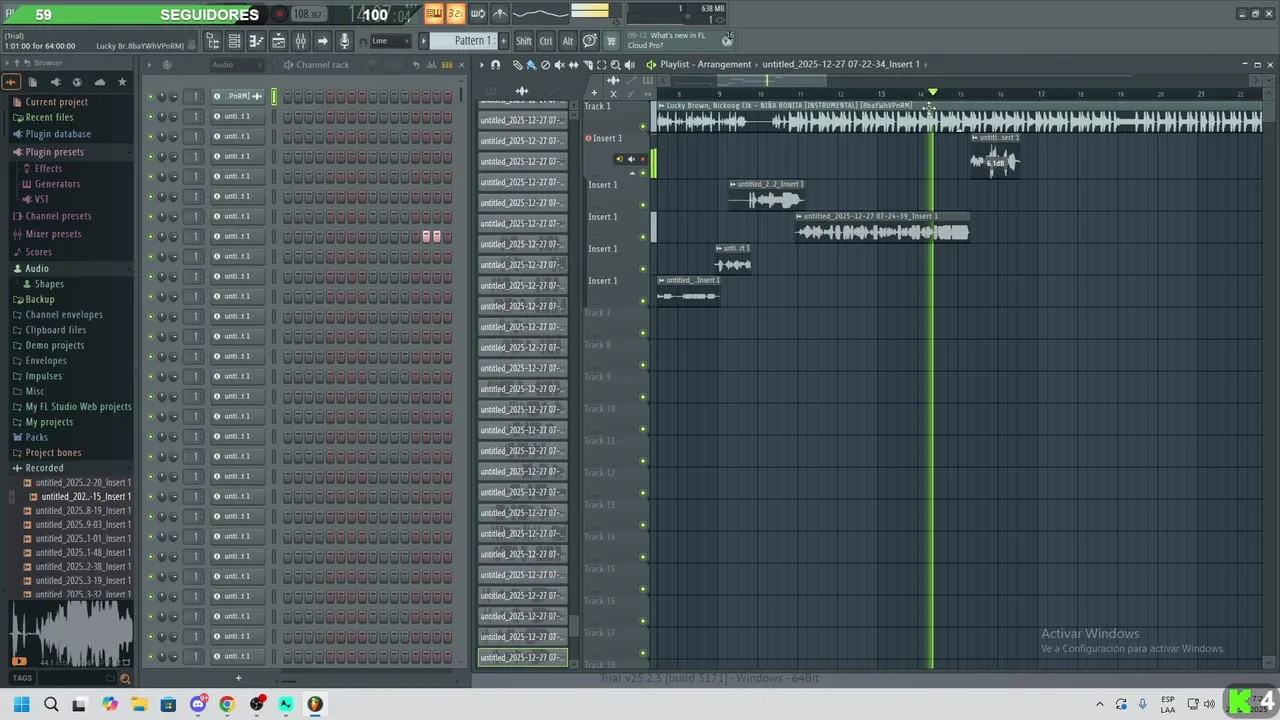Click the microphone recording icon in toolbar
This screenshot has height=720, width=1280.
[344, 41]
